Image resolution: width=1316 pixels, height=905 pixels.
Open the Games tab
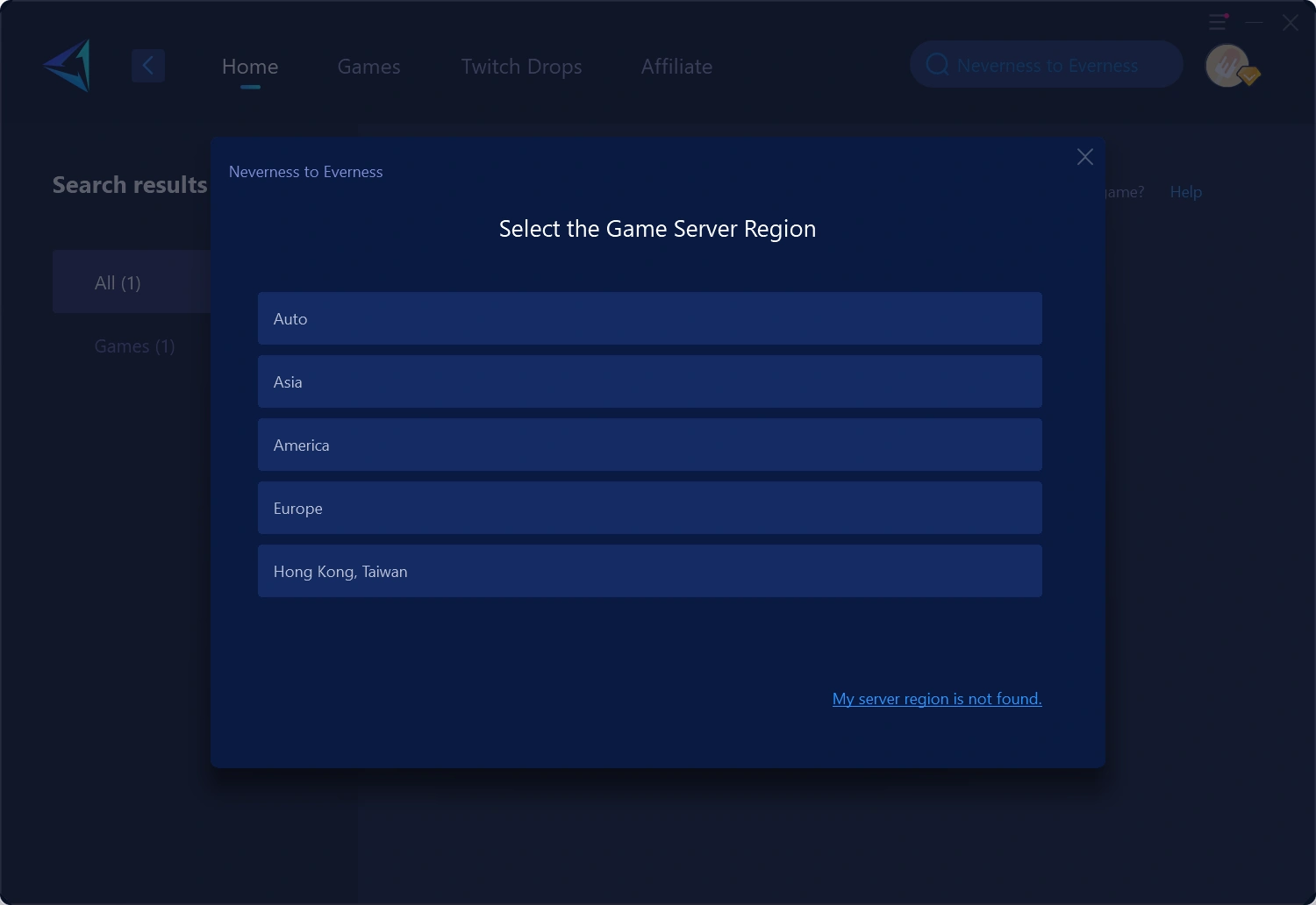[368, 67]
